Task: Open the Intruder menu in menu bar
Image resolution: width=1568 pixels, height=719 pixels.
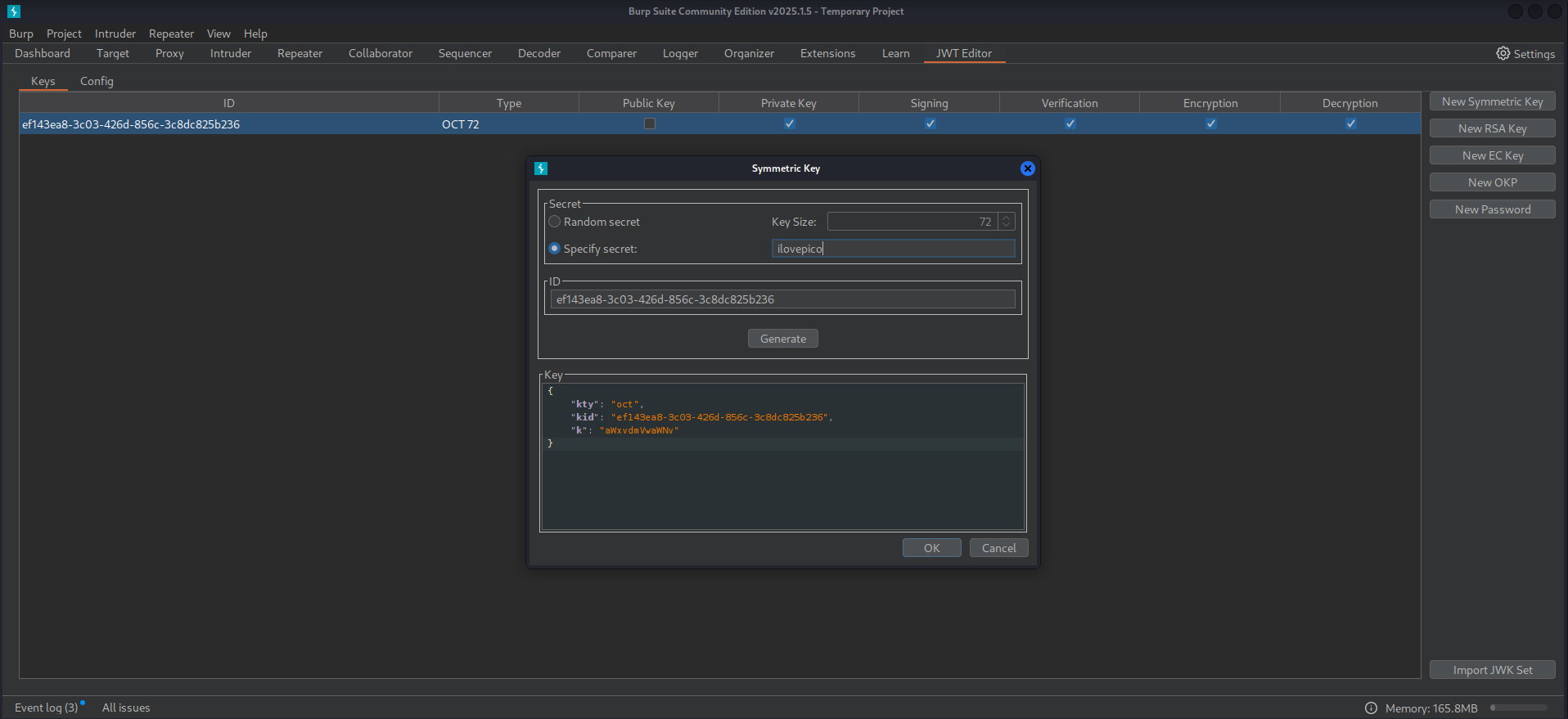Action: (x=115, y=34)
